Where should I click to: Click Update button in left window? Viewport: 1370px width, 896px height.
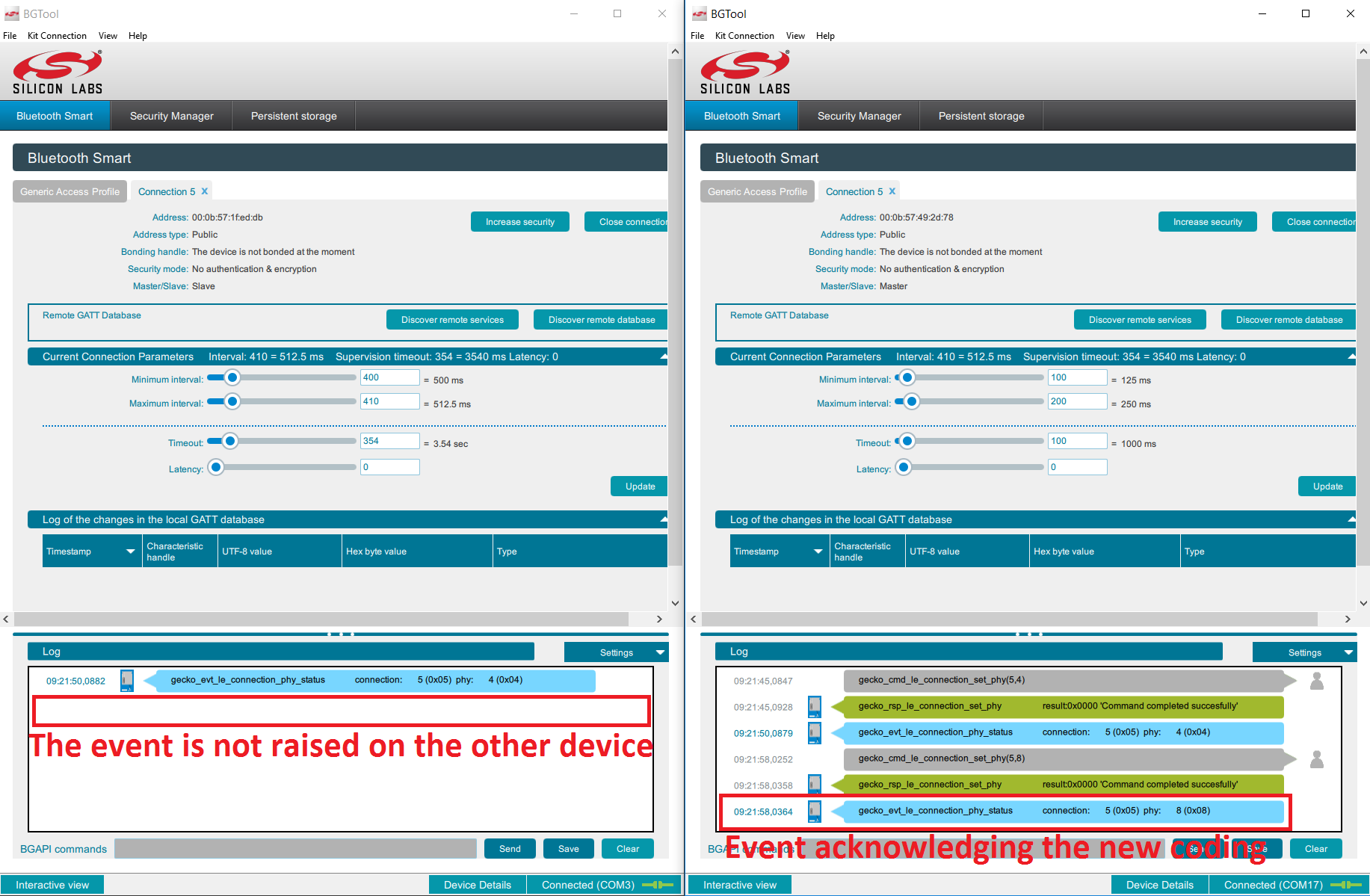tap(640, 486)
